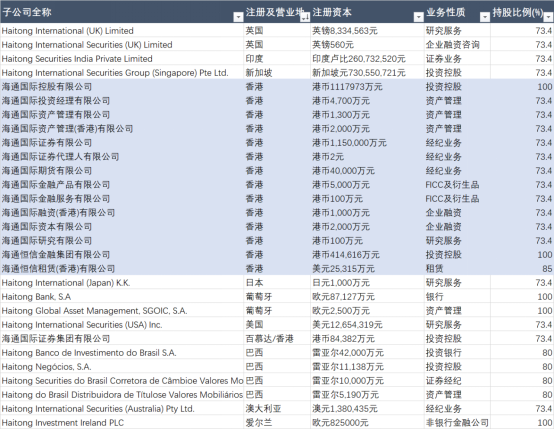Image resolution: width=554 pixels, height=429 pixels.
Task: Select cell Haitong Negócios, S.A.
Action: (122, 367)
